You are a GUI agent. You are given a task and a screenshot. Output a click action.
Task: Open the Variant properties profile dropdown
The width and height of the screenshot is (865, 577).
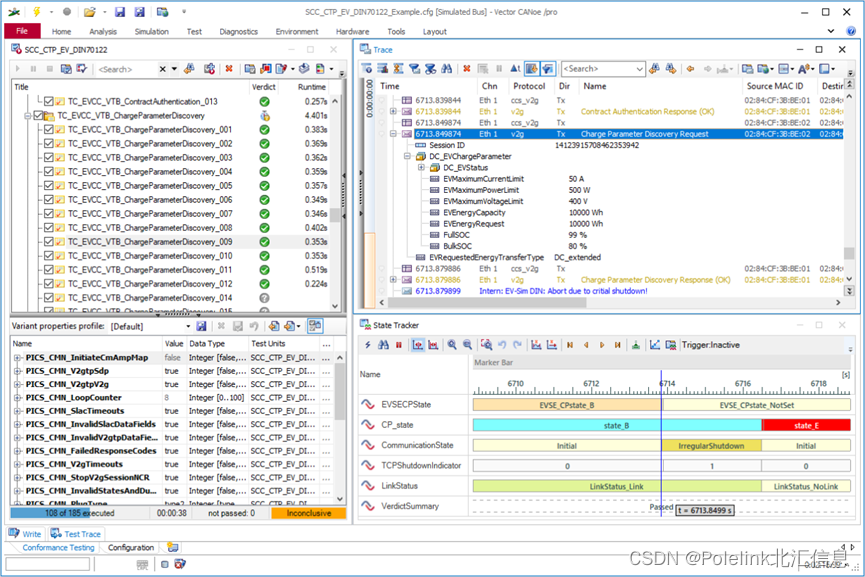186,326
